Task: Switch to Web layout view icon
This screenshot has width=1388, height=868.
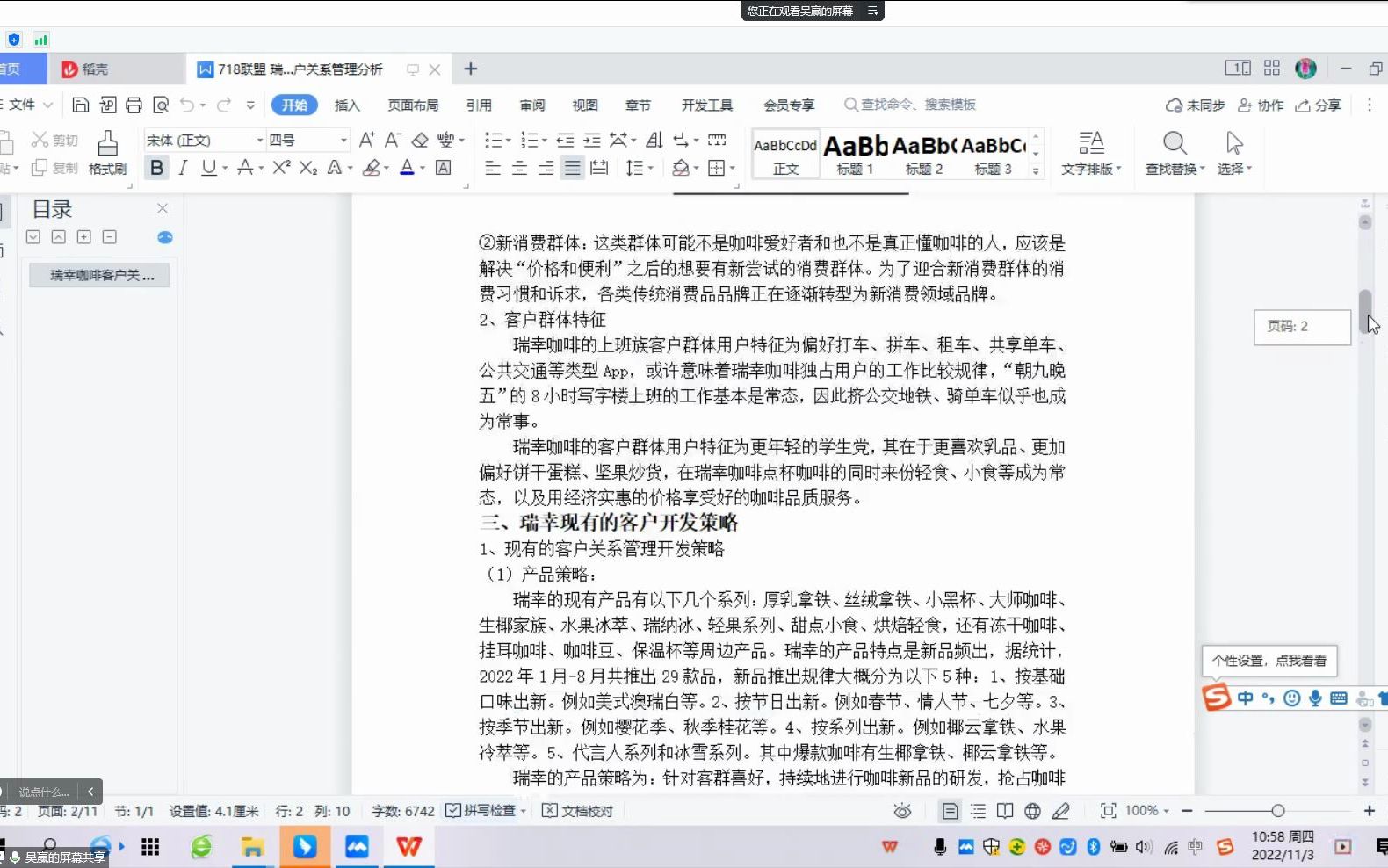Action: click(1032, 811)
